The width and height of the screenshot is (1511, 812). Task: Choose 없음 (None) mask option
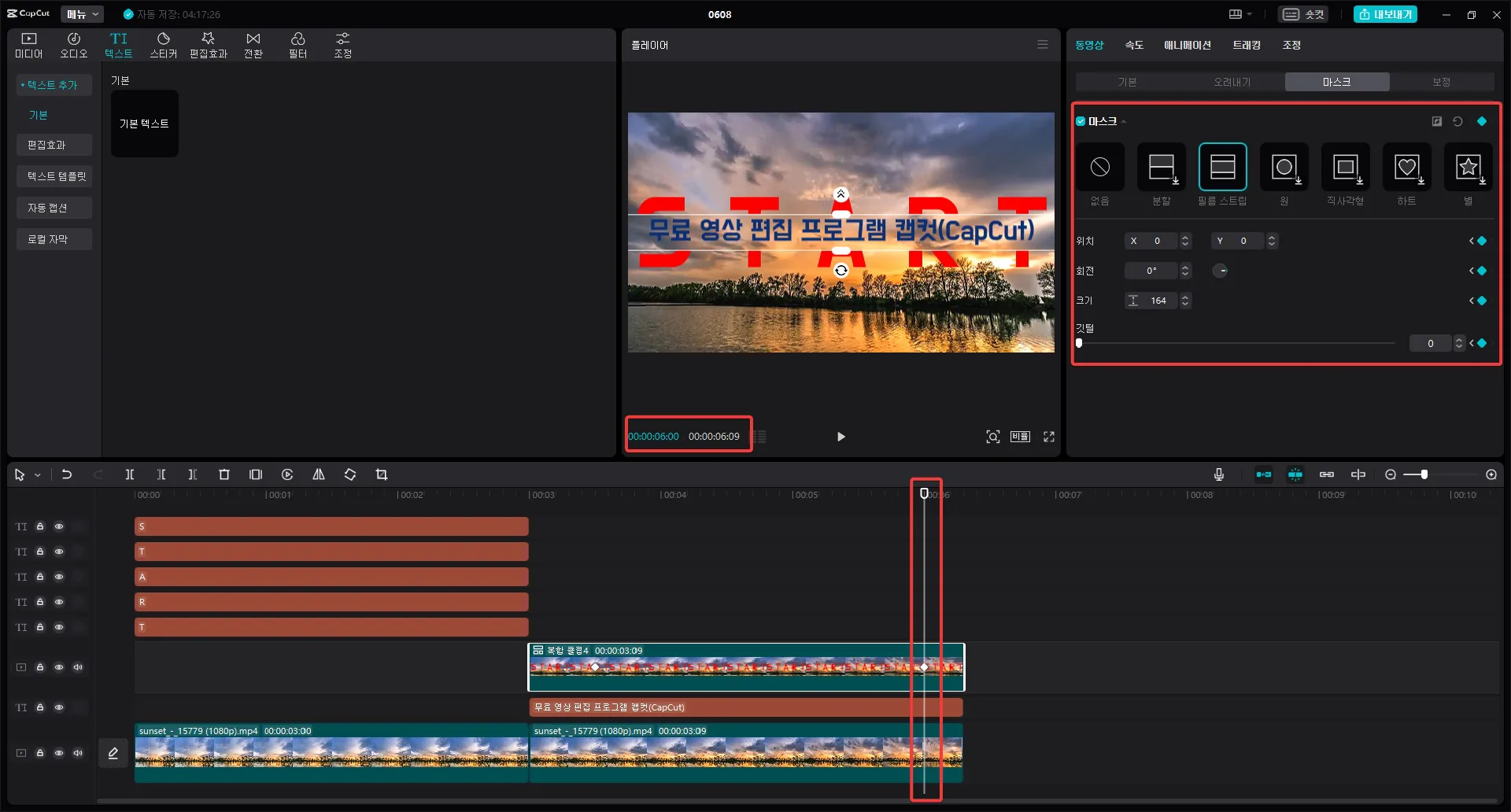coord(1100,167)
